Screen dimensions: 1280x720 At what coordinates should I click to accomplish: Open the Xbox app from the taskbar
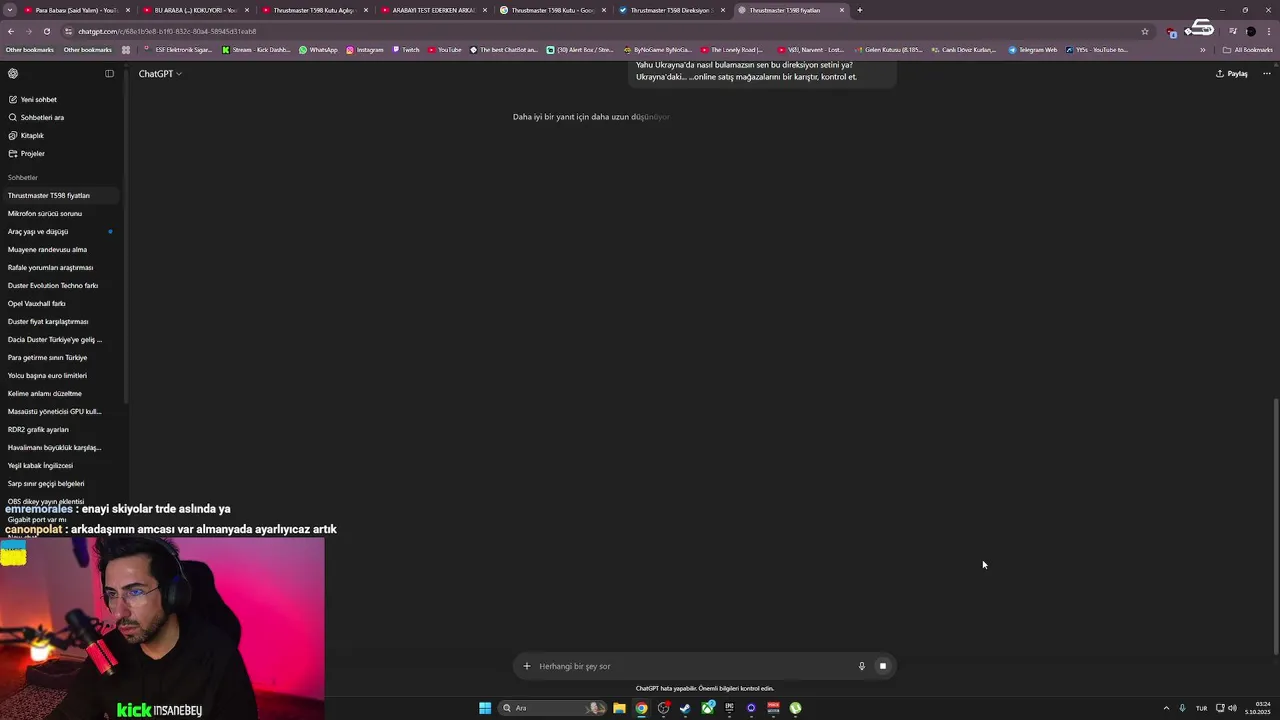pos(707,708)
